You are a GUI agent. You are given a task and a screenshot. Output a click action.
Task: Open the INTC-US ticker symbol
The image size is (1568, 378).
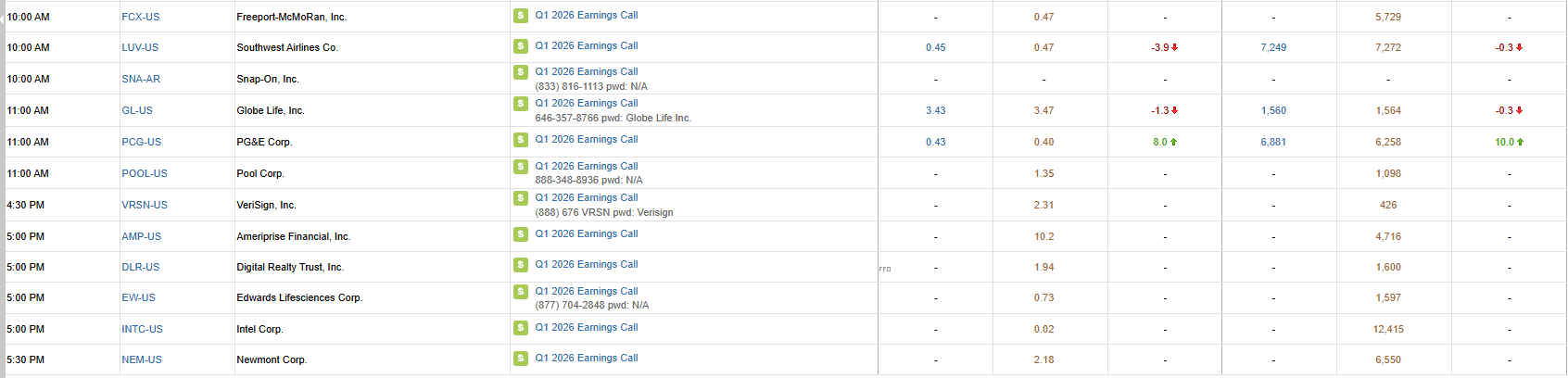click(x=142, y=329)
